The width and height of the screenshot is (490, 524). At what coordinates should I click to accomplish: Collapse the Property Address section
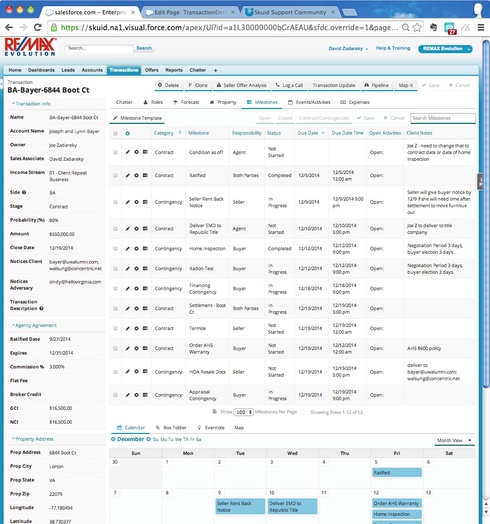[x=33, y=439]
